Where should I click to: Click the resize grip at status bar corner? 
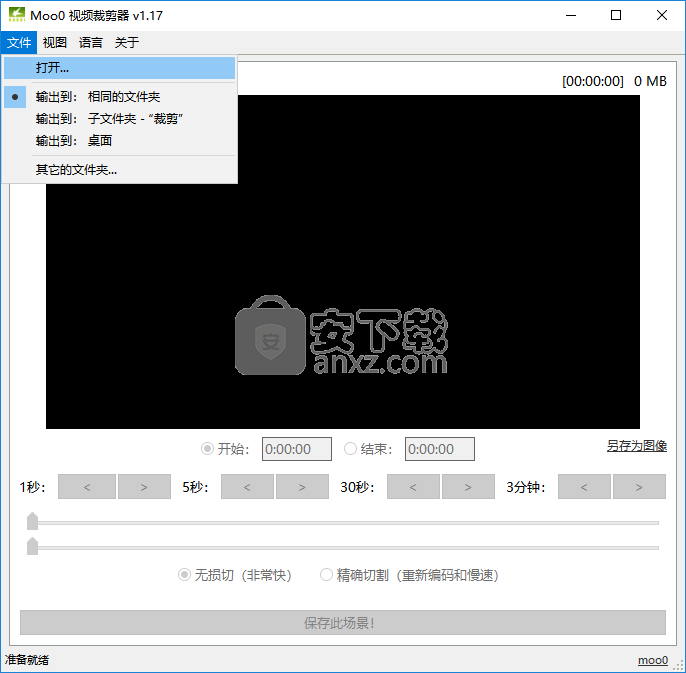coord(679,666)
